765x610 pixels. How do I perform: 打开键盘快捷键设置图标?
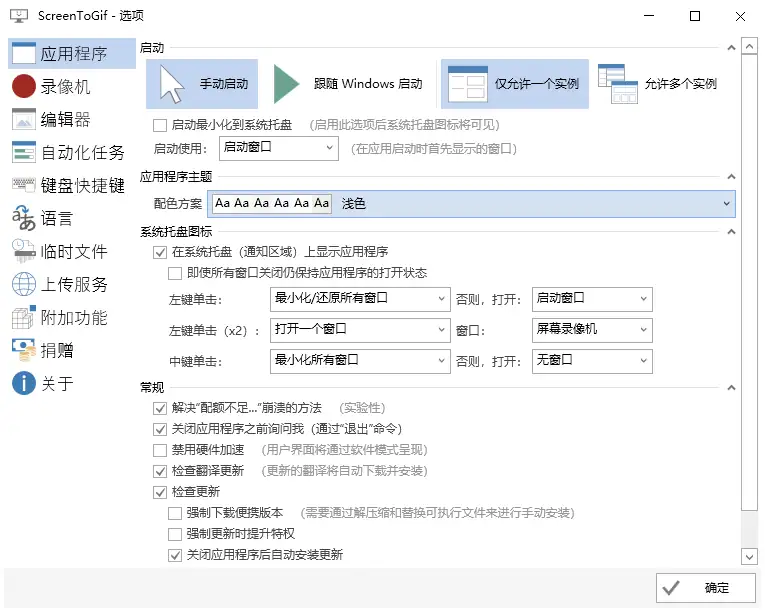(x=24, y=186)
